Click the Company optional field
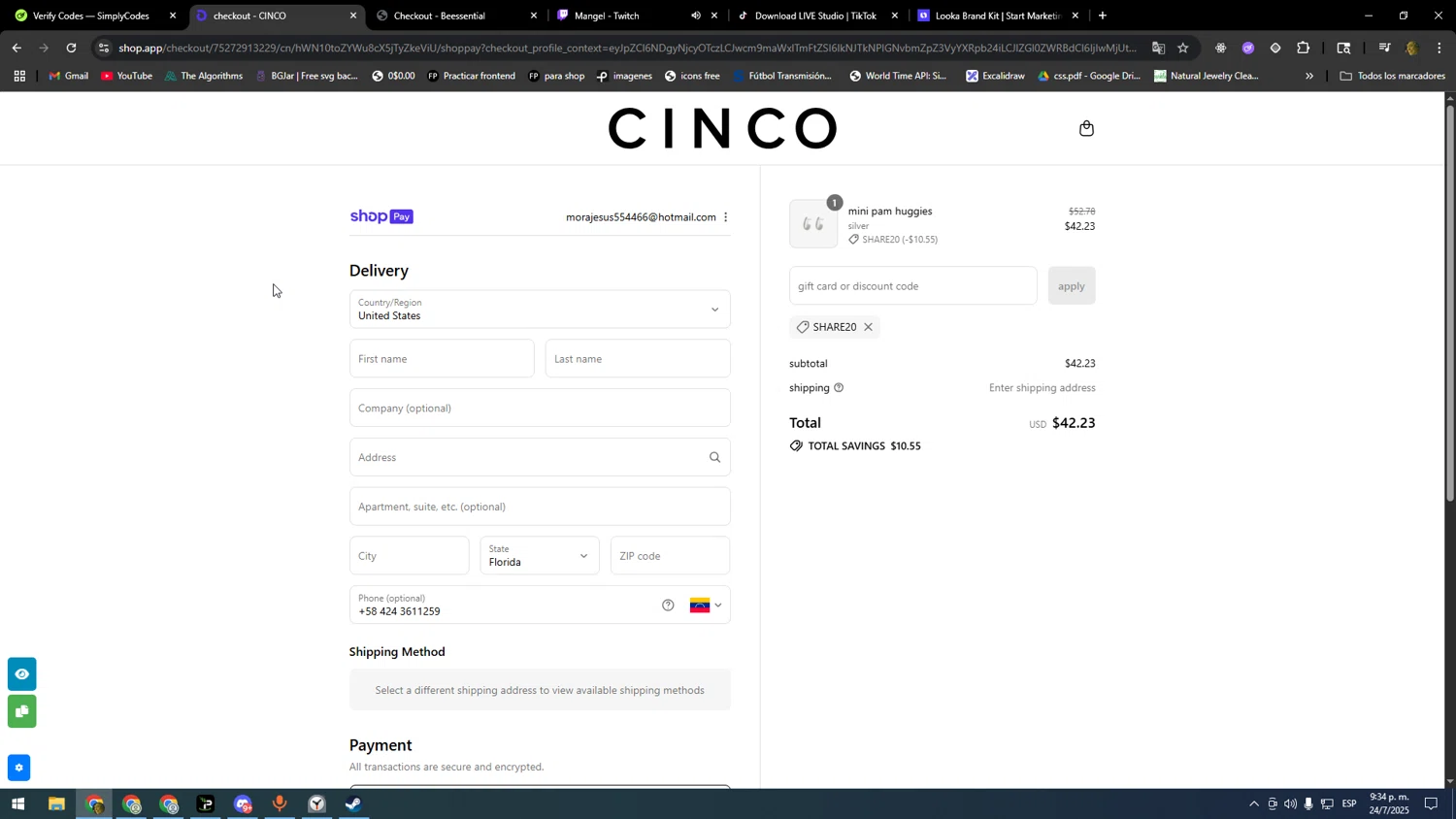This screenshot has width=1456, height=819. (x=540, y=408)
